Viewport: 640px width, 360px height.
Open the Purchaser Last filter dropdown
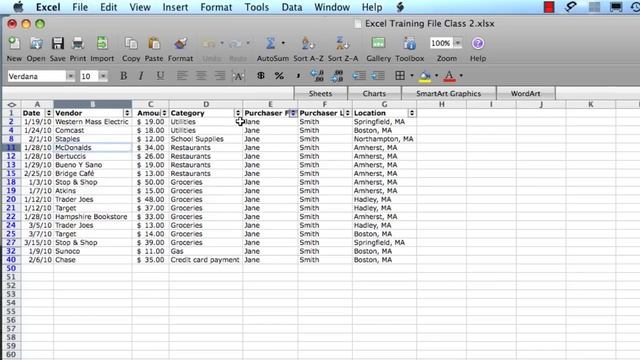(347, 113)
